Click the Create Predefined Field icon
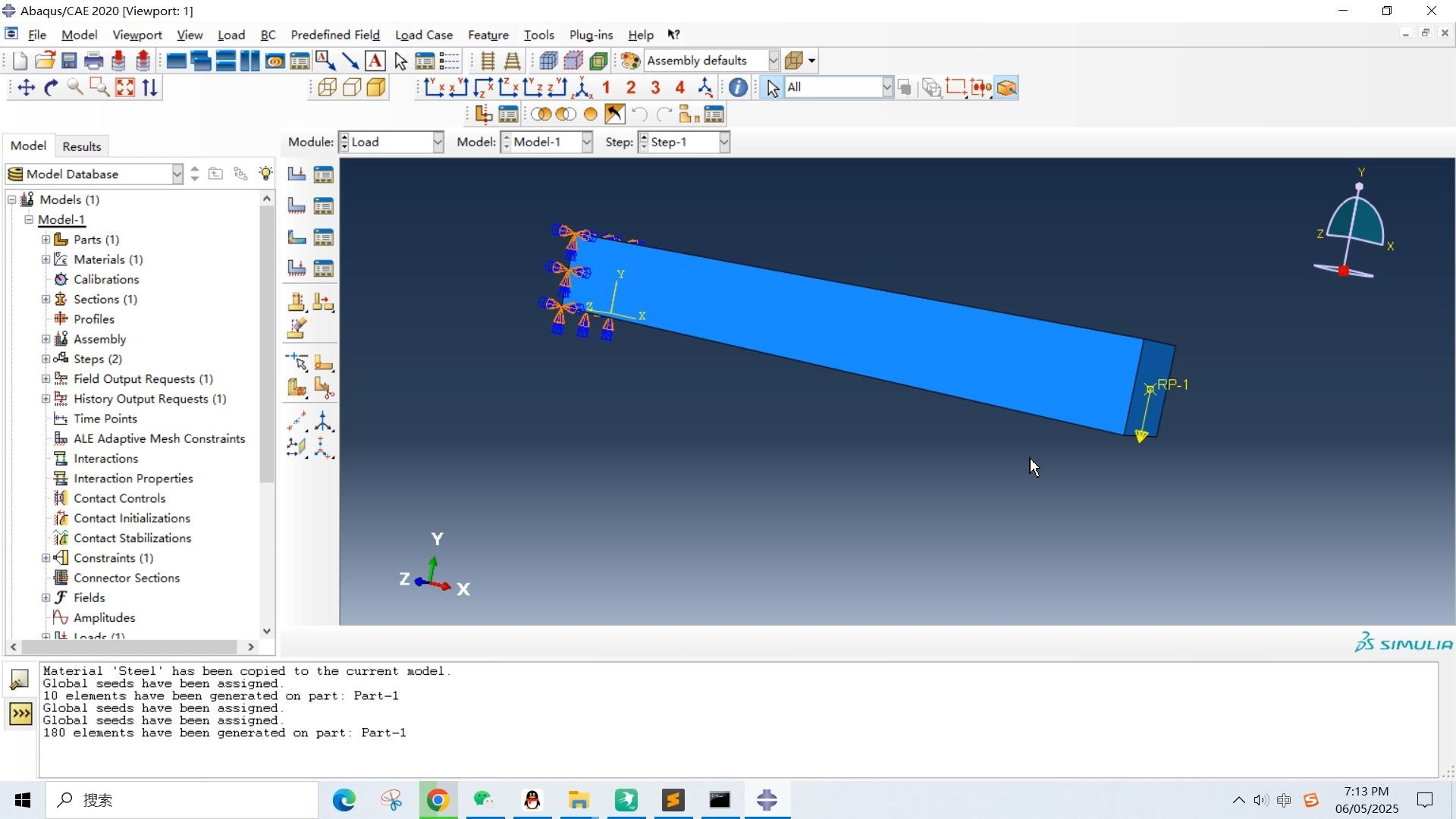Viewport: 1456px width, 819px height. (297, 237)
